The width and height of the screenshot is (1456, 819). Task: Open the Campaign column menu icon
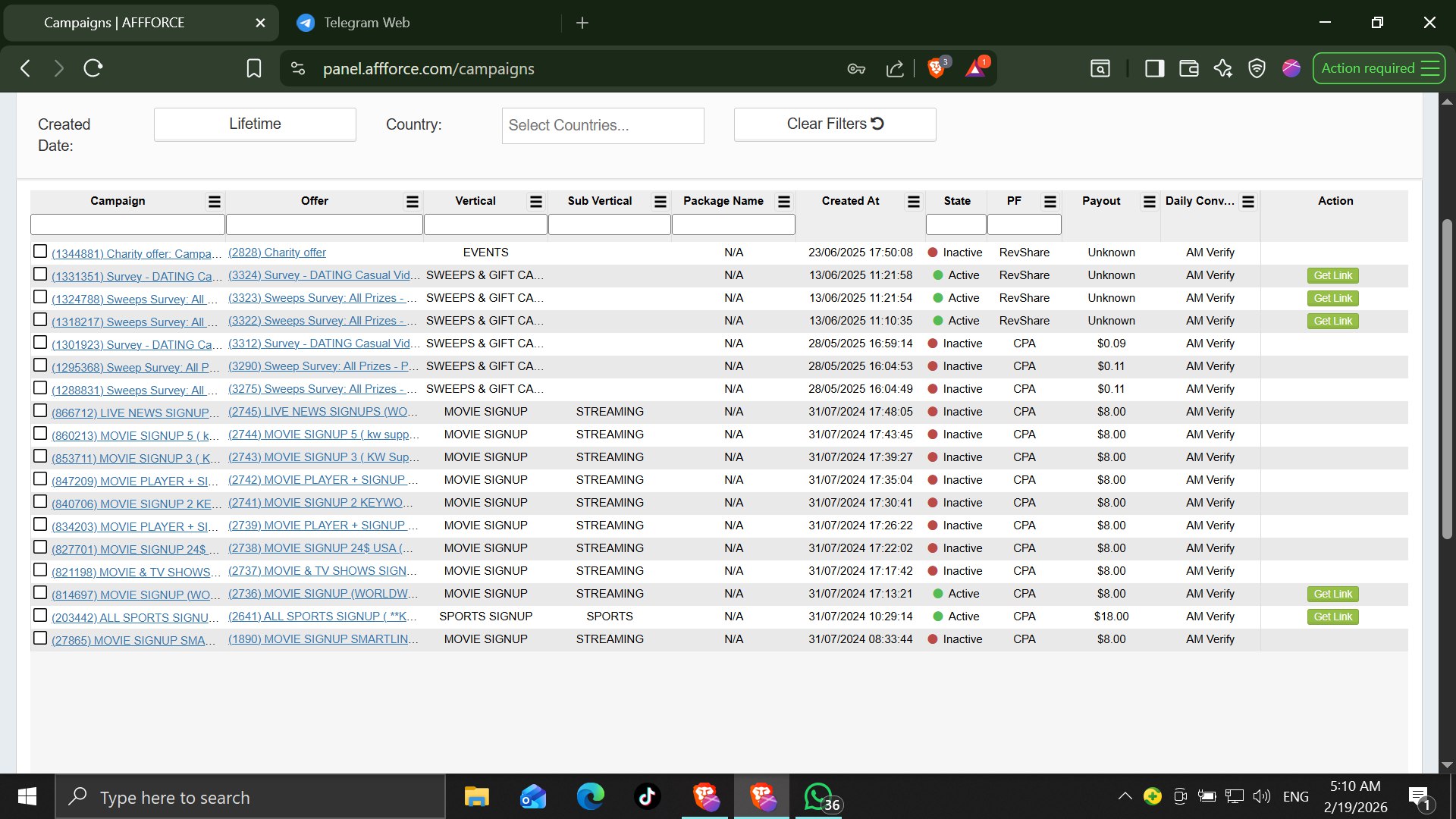(x=215, y=201)
